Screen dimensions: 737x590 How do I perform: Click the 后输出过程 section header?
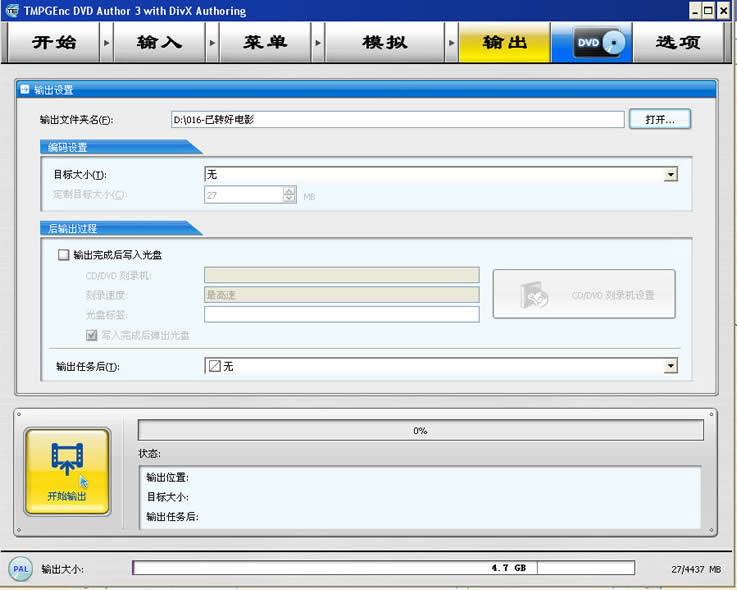pos(72,229)
